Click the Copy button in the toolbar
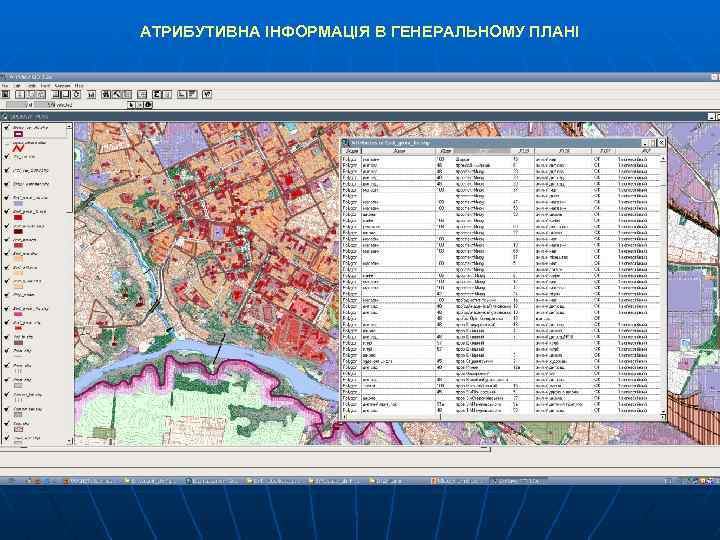Screen dimensions: 720x540 tap(30, 94)
